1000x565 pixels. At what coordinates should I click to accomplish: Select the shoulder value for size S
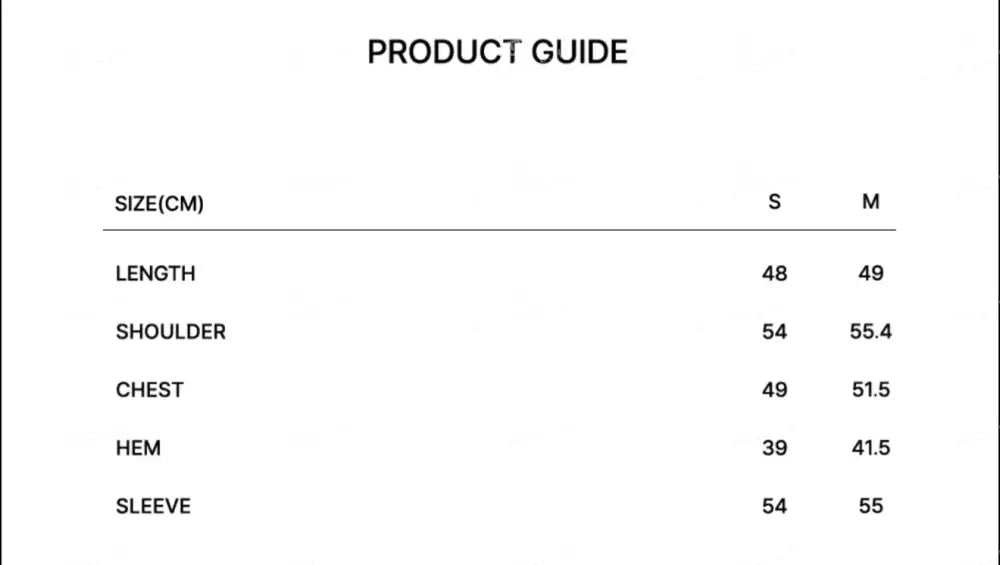[x=774, y=332]
